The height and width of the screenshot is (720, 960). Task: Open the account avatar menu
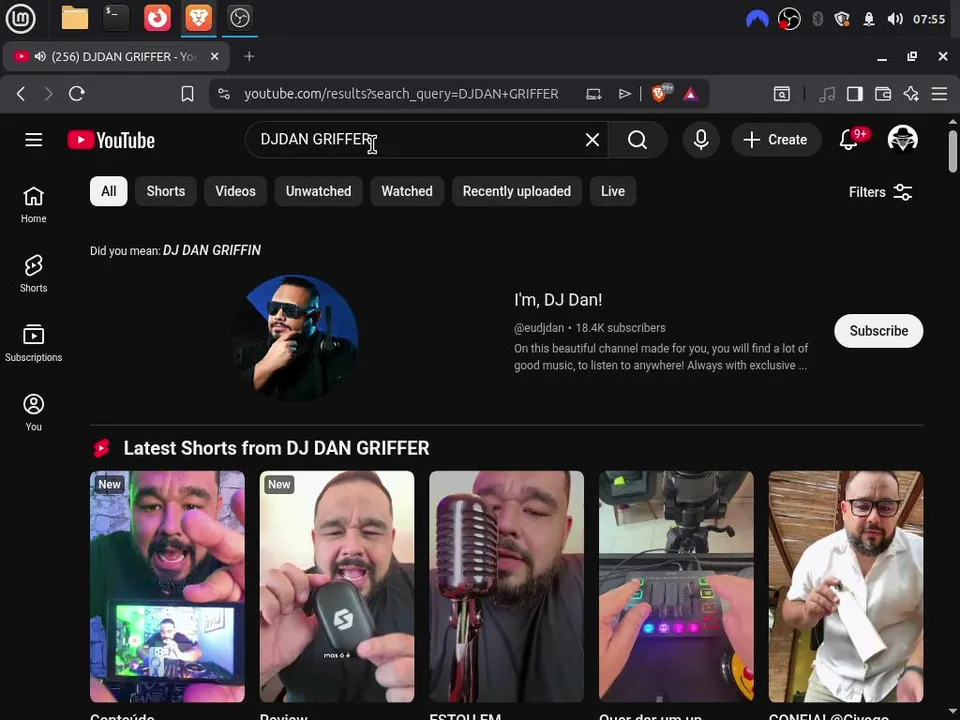click(x=902, y=139)
